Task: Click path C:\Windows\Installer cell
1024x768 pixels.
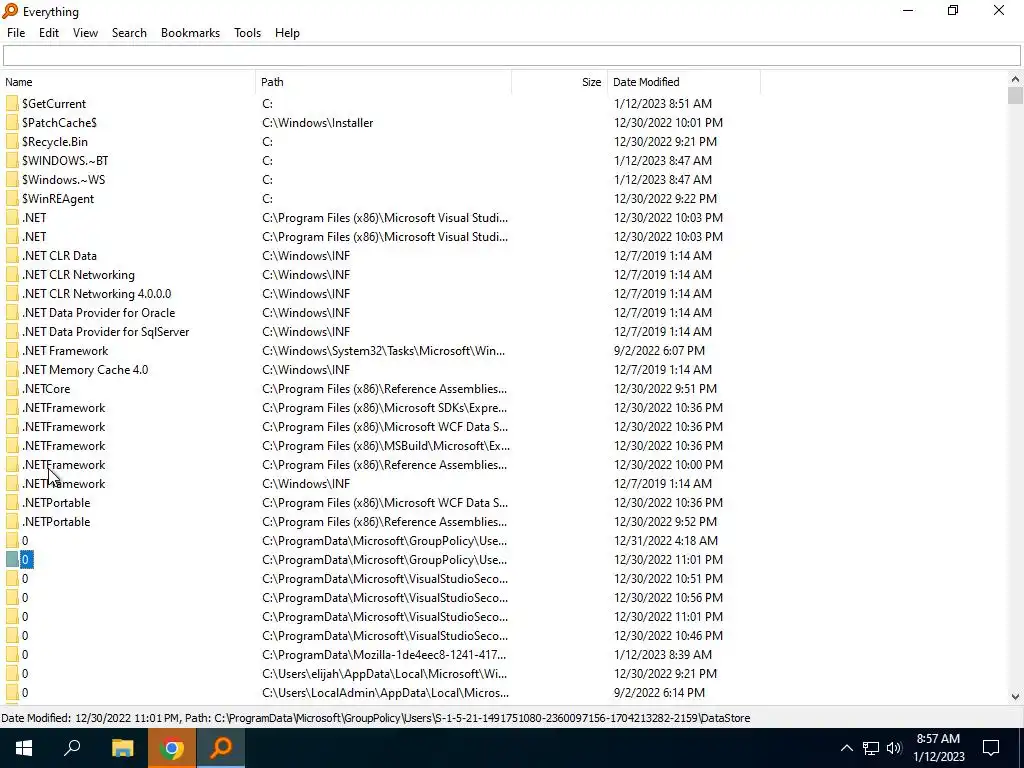Action: (317, 122)
